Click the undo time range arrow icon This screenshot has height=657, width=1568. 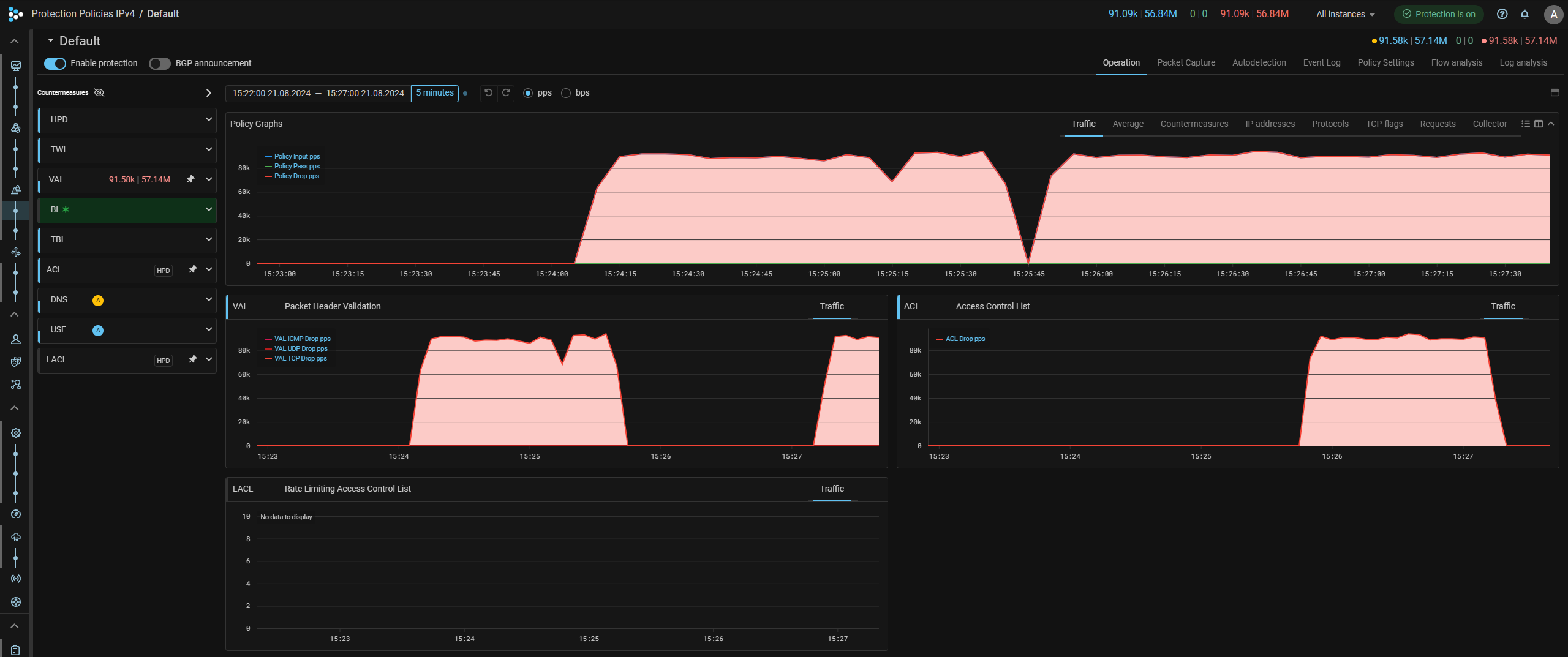point(488,93)
